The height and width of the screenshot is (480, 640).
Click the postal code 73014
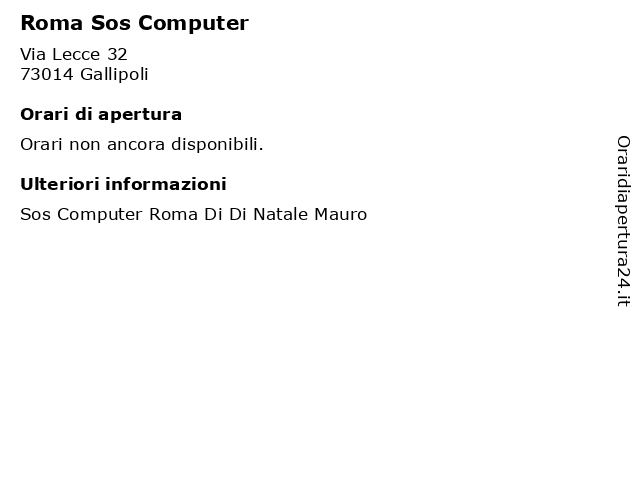click(x=47, y=75)
